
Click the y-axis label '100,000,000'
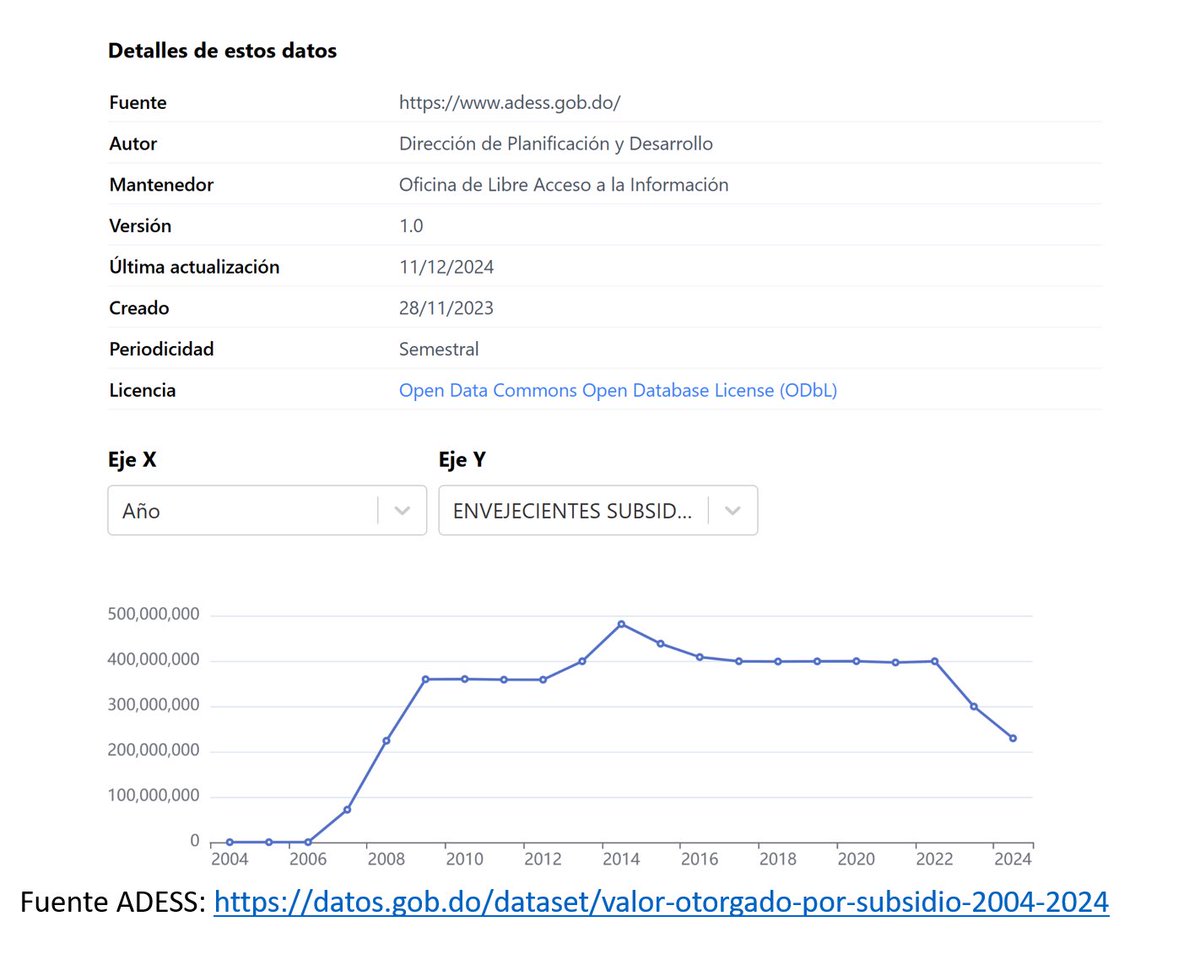pos(153,796)
